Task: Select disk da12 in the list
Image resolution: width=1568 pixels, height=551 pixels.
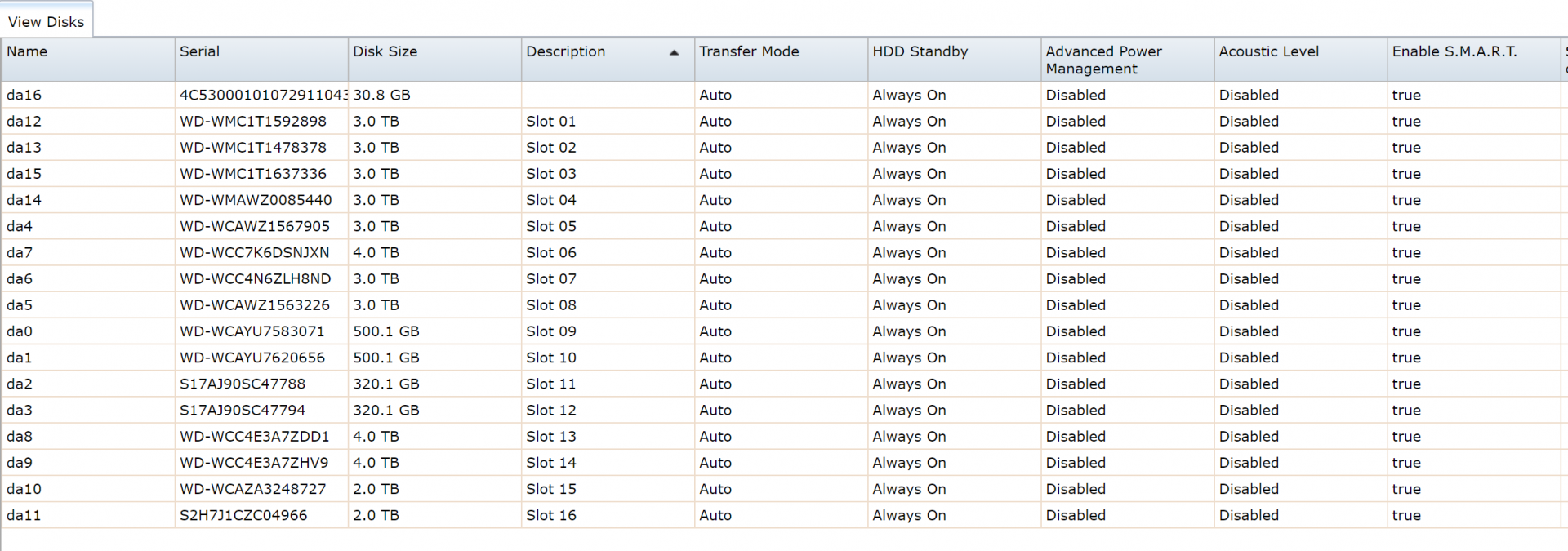Action: point(784,121)
